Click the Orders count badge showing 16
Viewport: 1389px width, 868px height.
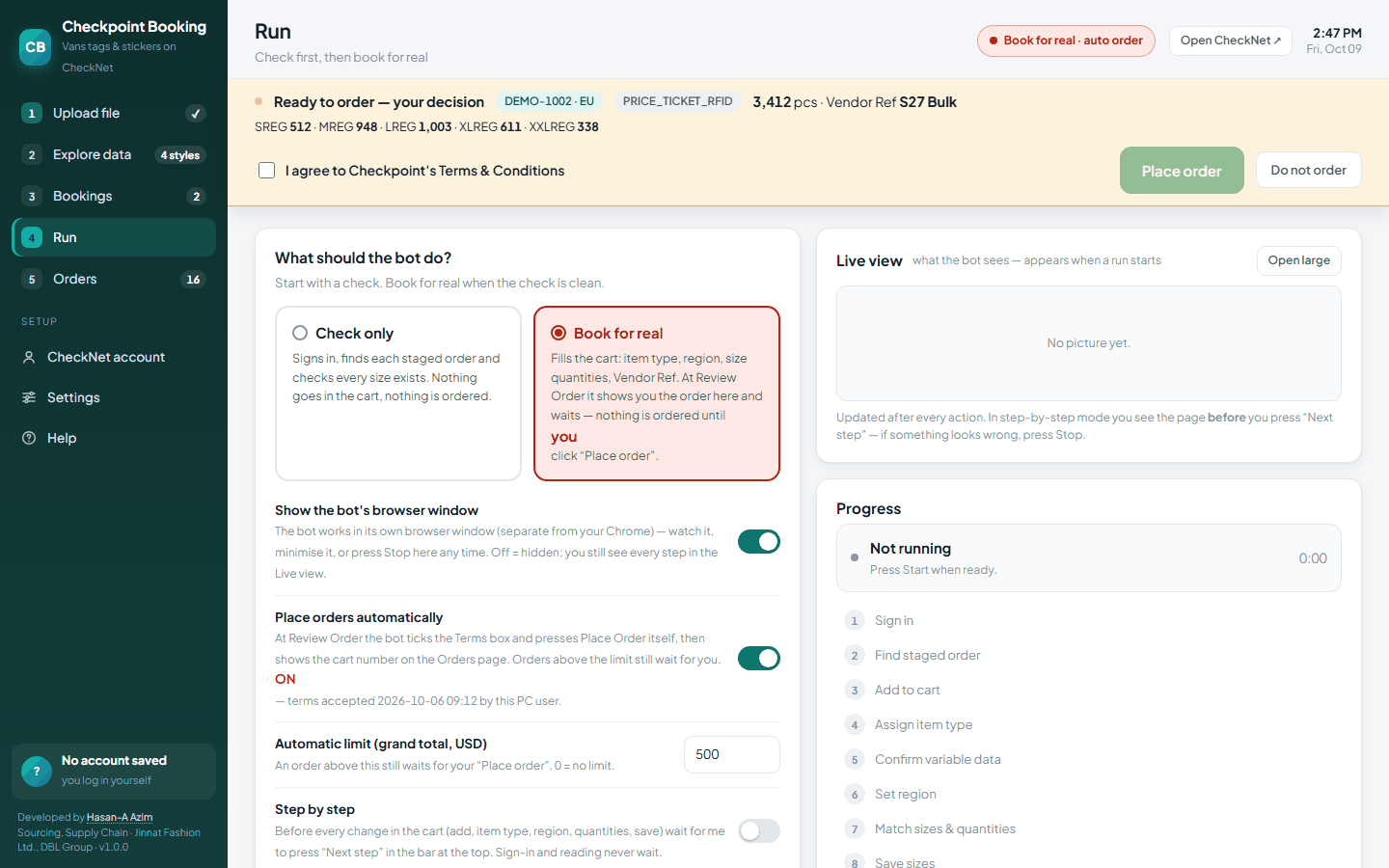pyautogui.click(x=193, y=280)
